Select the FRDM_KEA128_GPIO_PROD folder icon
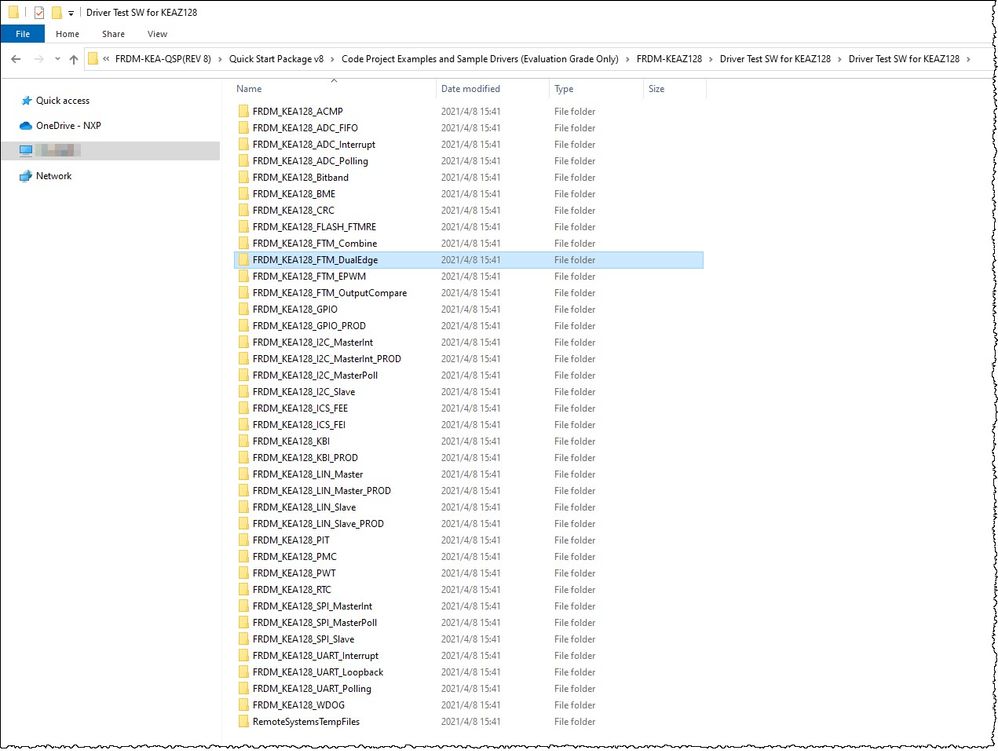This screenshot has width=998, height=751. coord(244,326)
